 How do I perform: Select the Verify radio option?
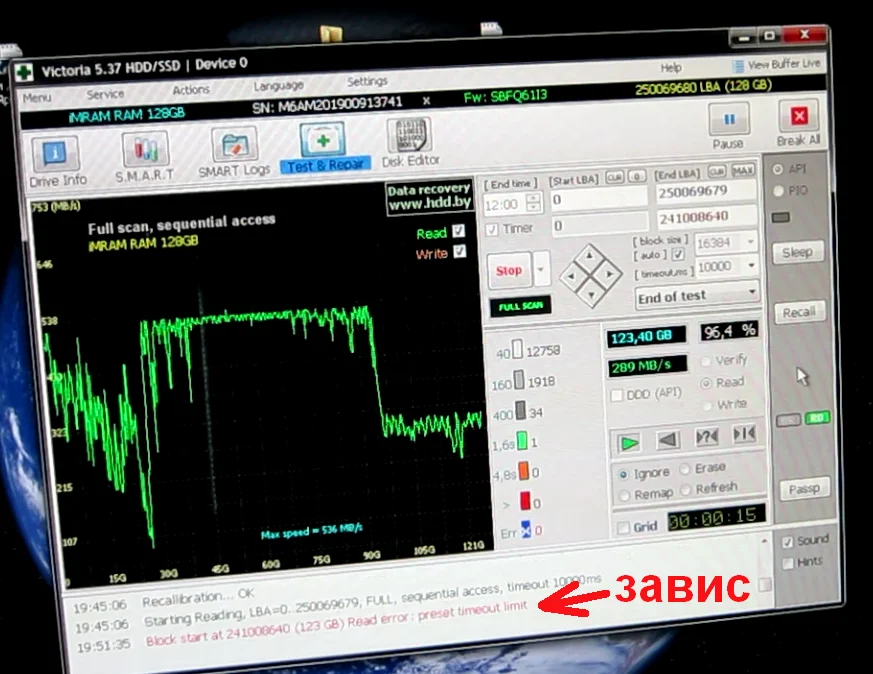pyautogui.click(x=705, y=362)
